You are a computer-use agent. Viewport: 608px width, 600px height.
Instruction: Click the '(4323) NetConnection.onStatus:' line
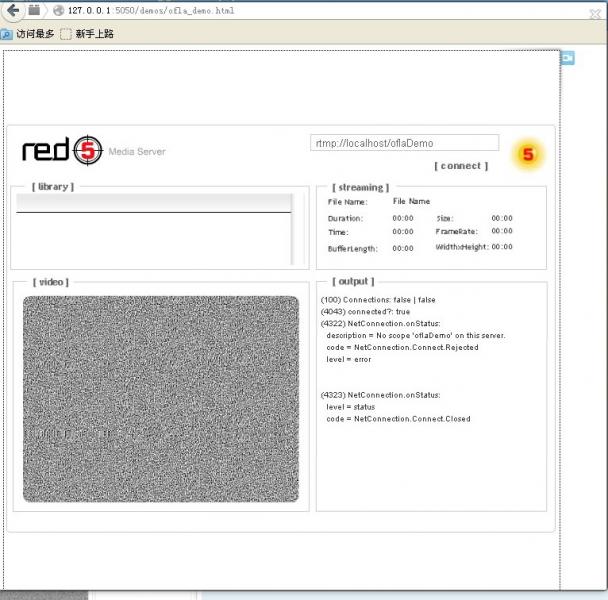(x=380, y=395)
